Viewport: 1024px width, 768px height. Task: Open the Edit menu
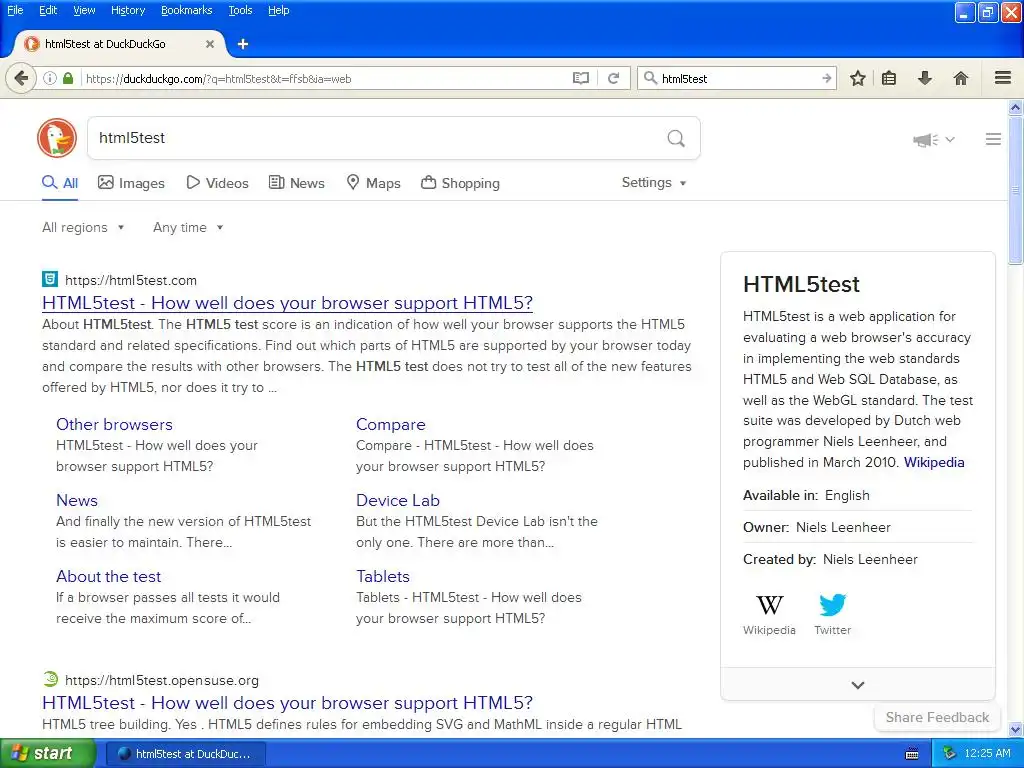coord(48,10)
